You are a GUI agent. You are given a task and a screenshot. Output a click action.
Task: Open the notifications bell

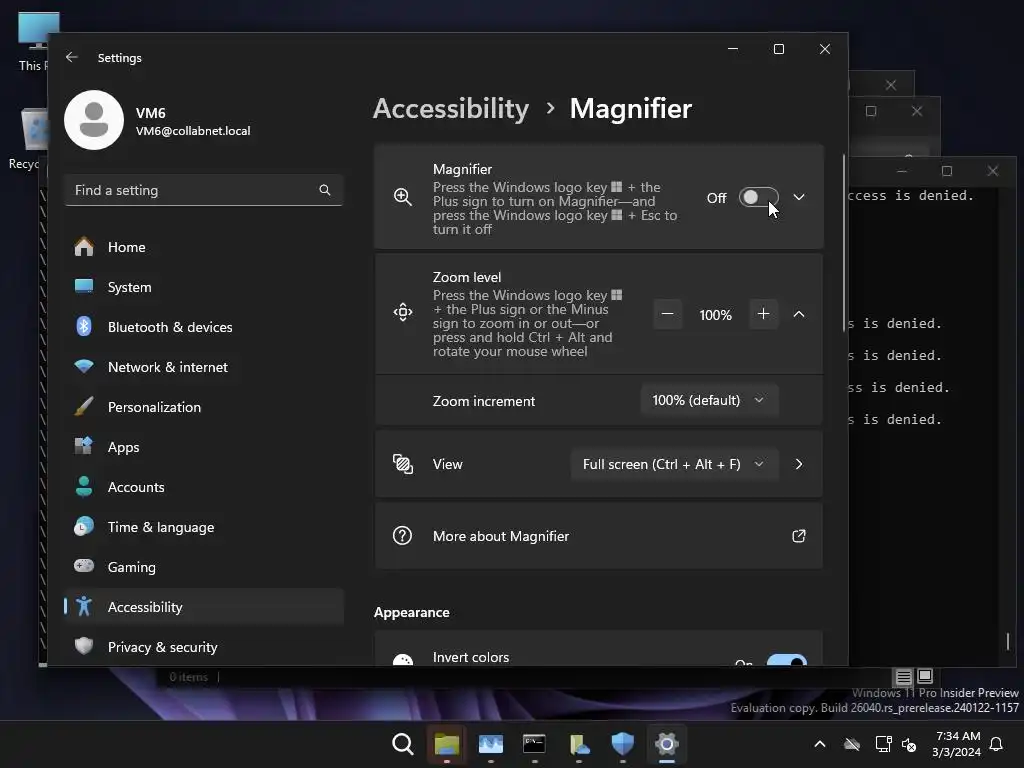click(x=996, y=744)
